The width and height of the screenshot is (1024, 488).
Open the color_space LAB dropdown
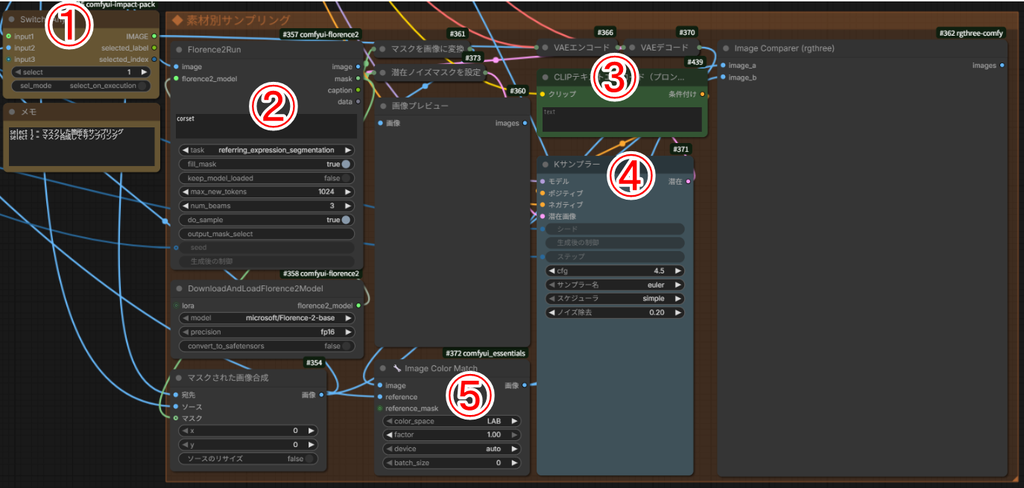coord(452,421)
